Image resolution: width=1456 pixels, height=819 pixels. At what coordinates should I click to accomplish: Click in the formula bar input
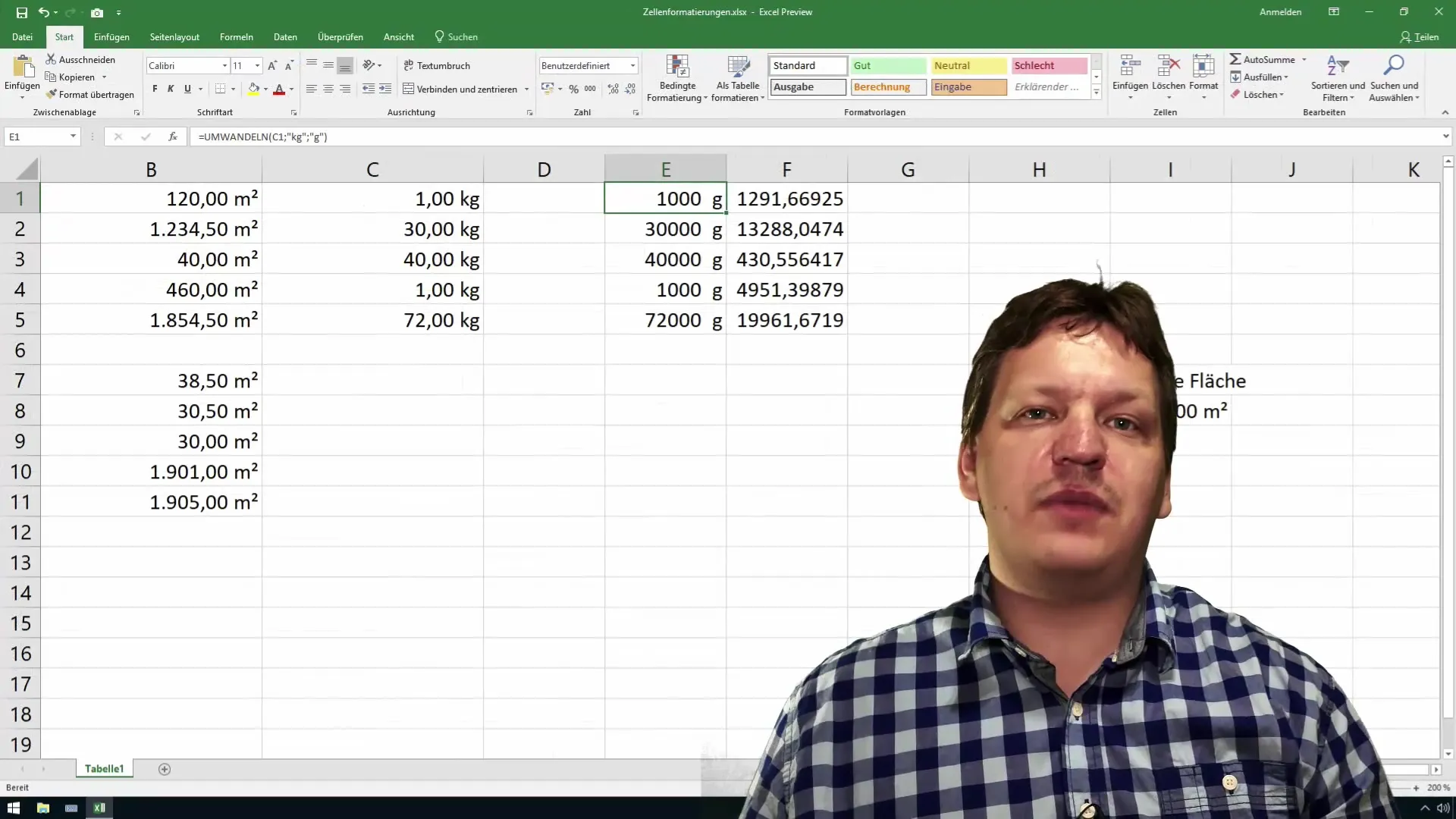click(814, 136)
